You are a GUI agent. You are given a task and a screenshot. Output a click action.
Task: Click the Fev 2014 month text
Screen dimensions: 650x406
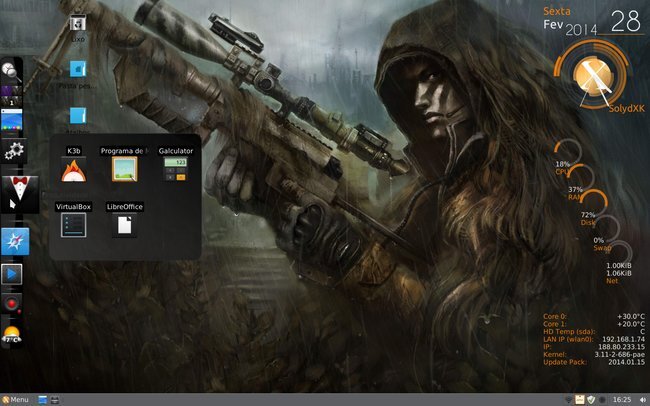(570, 27)
